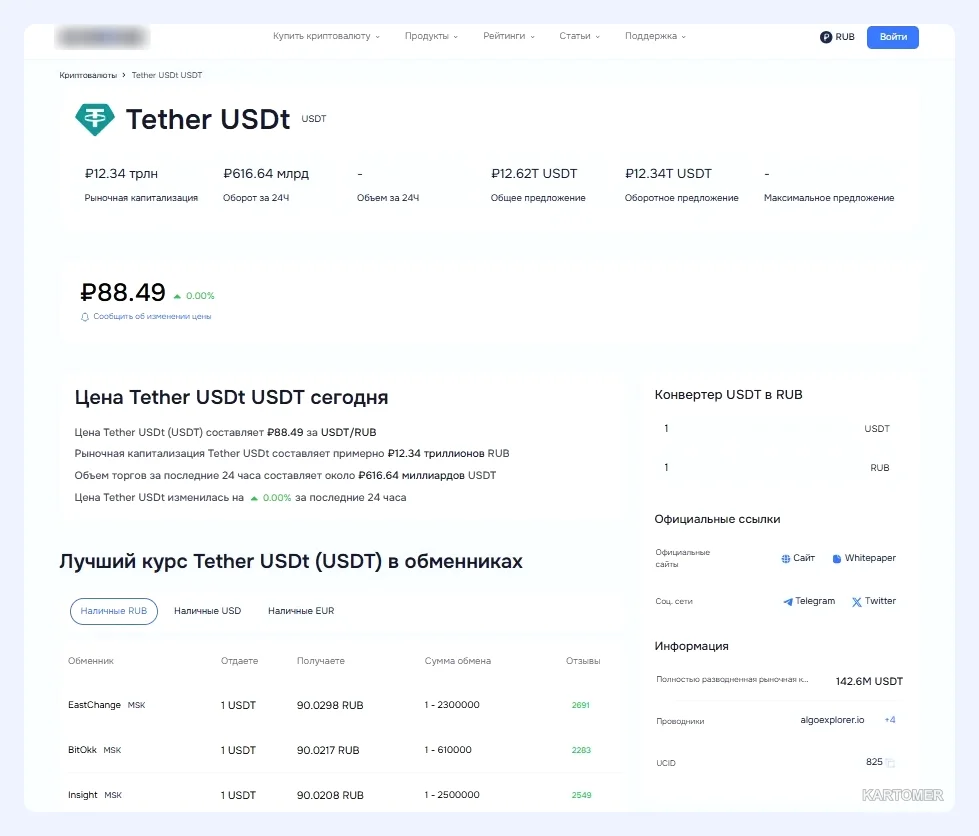Click the bell icon for price alerts
979x836 pixels.
85,317
